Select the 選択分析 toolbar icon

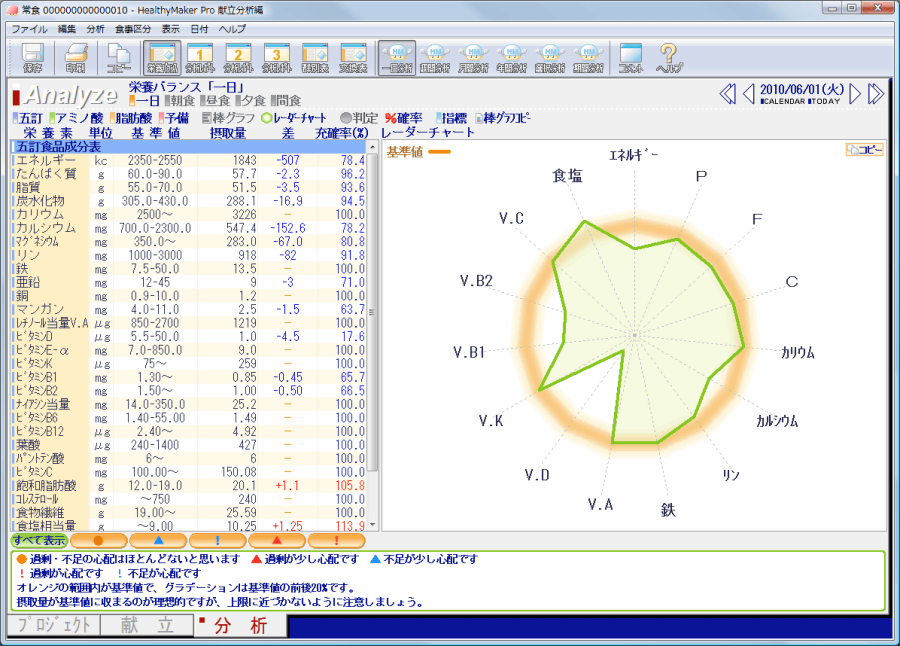(x=550, y=58)
